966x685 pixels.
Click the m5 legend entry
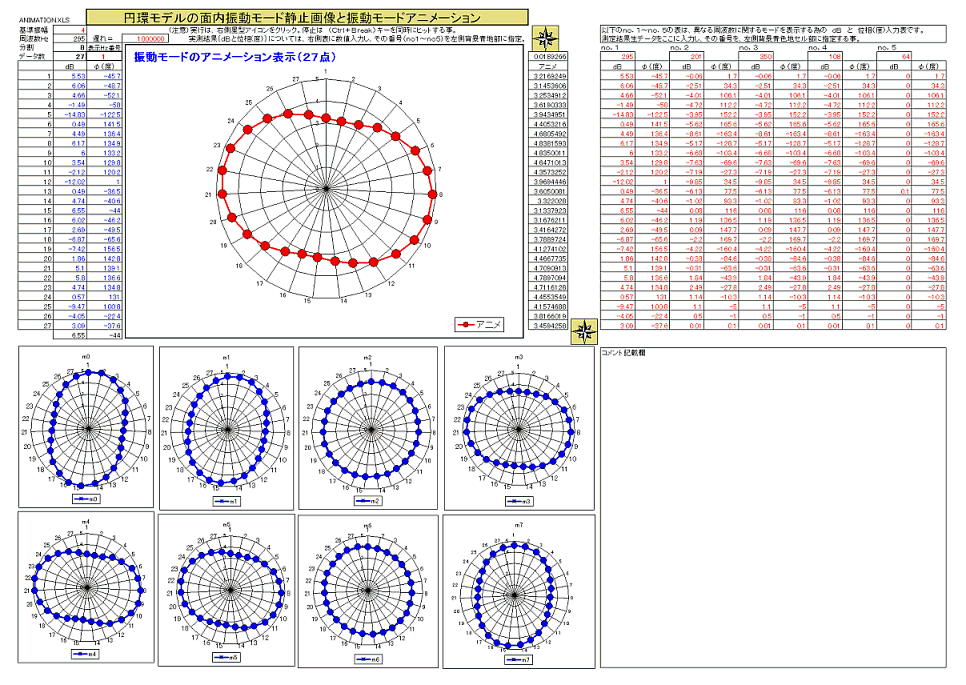pyautogui.click(x=228, y=658)
